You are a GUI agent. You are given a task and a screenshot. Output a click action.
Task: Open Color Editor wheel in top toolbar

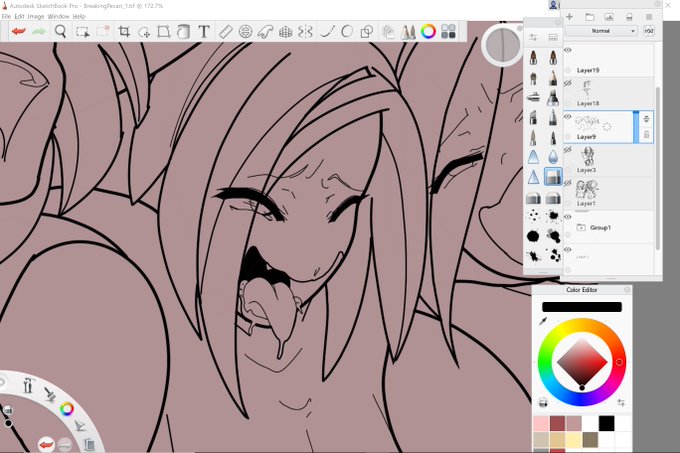(428, 31)
